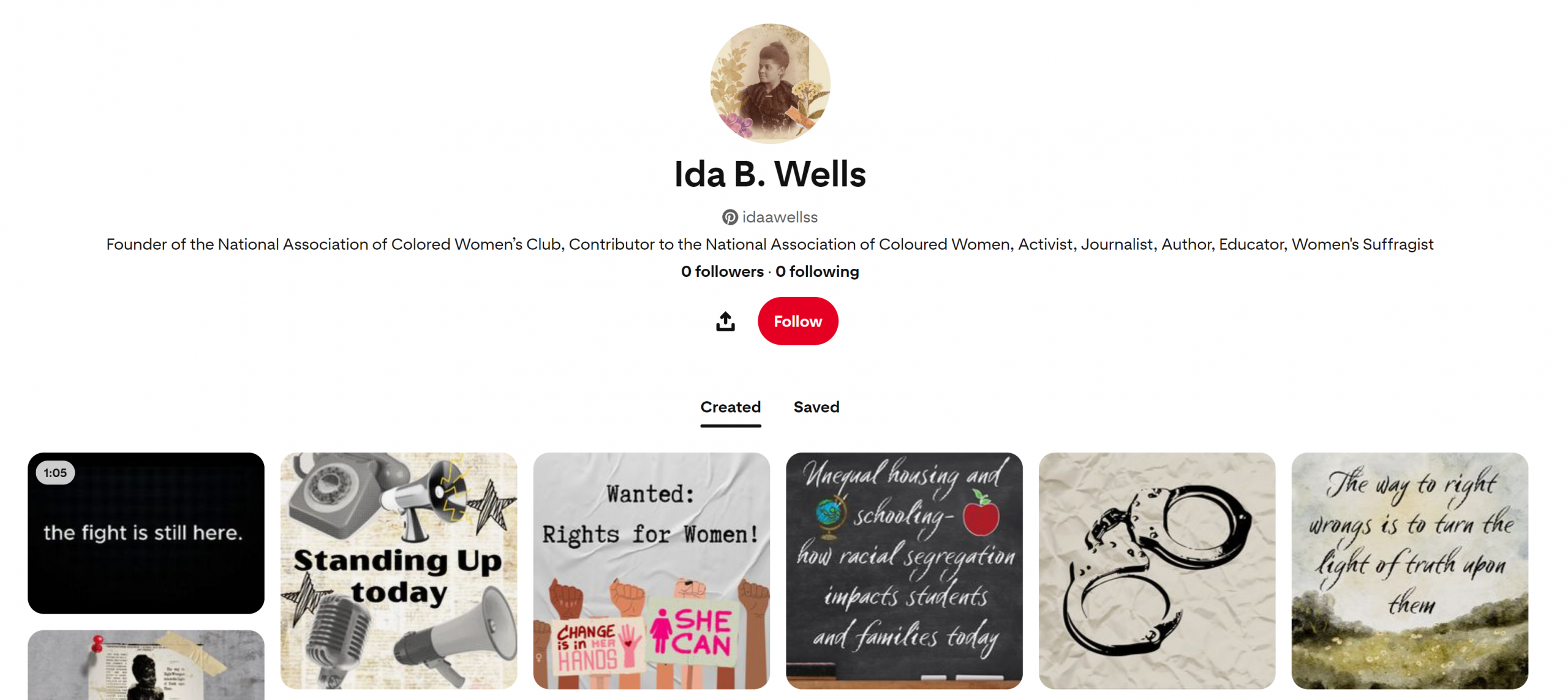1568x700 pixels.
Task: Open the 0 followers list
Action: click(x=722, y=271)
